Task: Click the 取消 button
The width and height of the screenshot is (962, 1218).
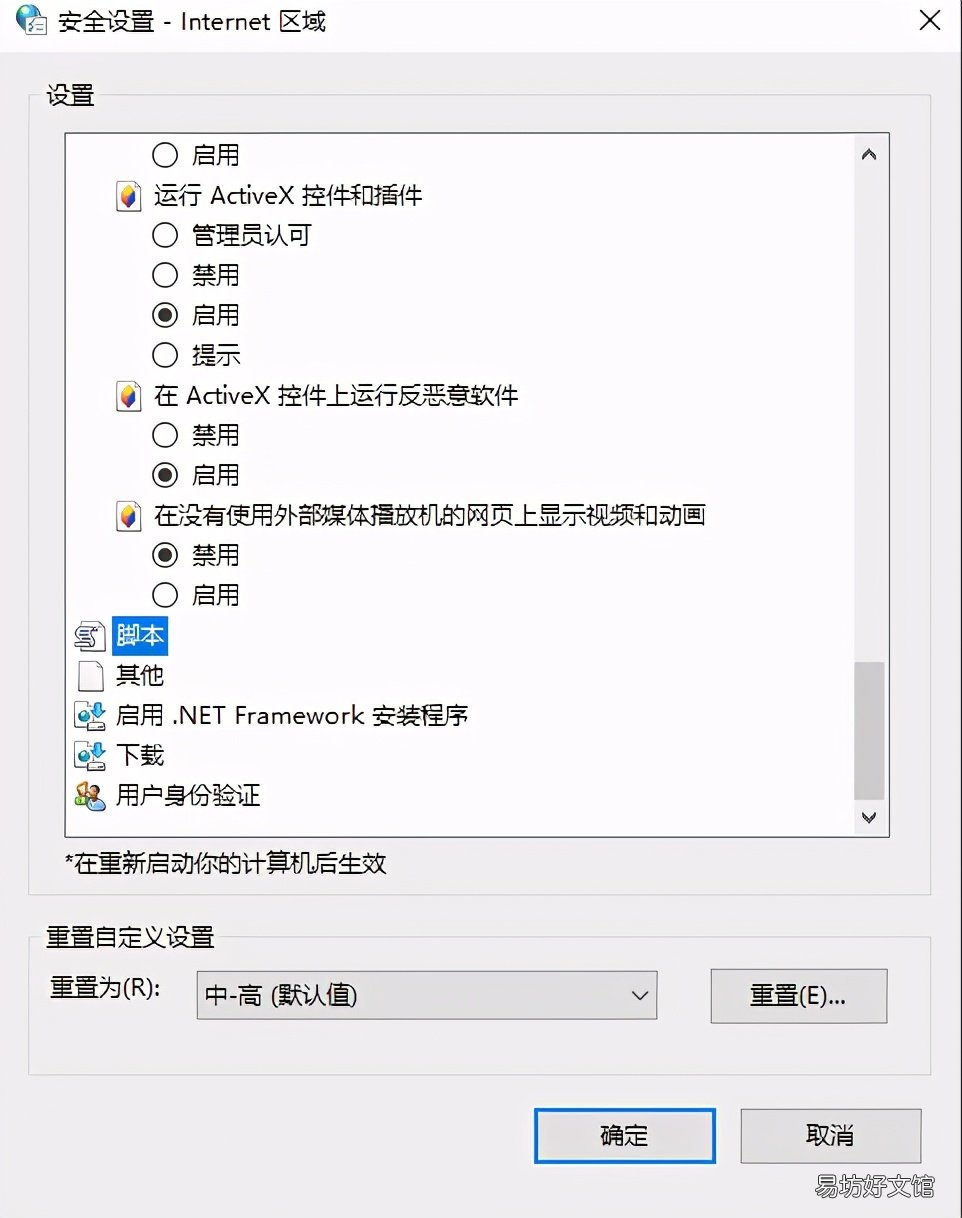Action: click(x=830, y=1135)
